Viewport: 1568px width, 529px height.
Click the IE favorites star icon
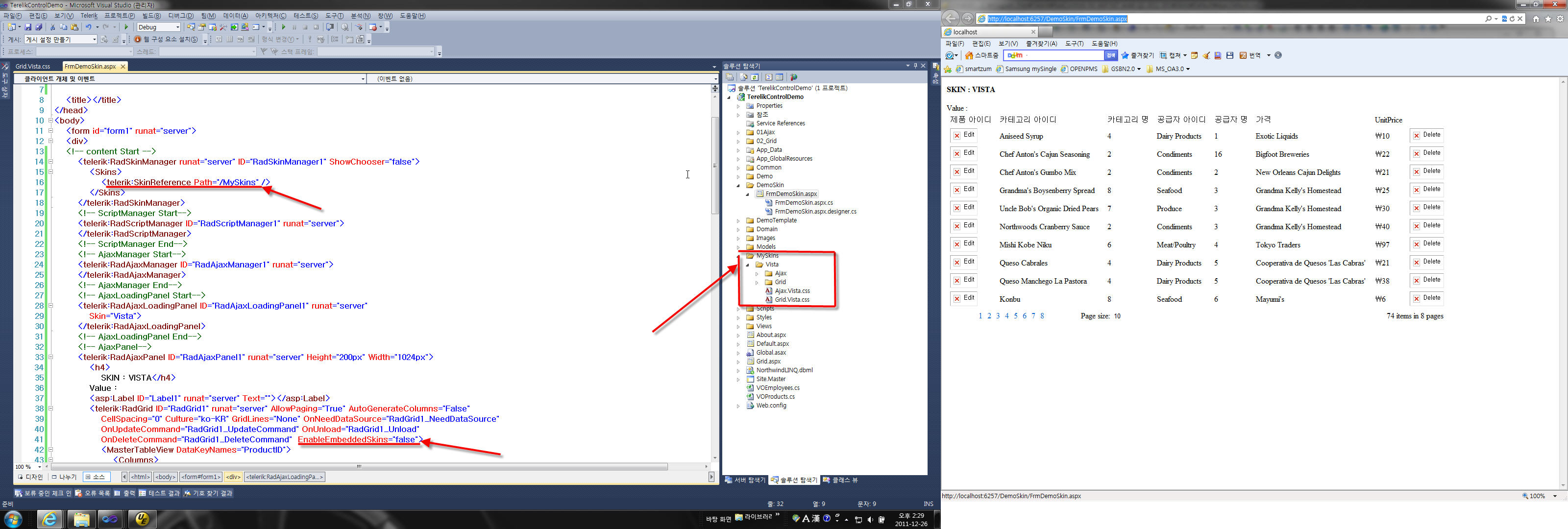point(1548,19)
